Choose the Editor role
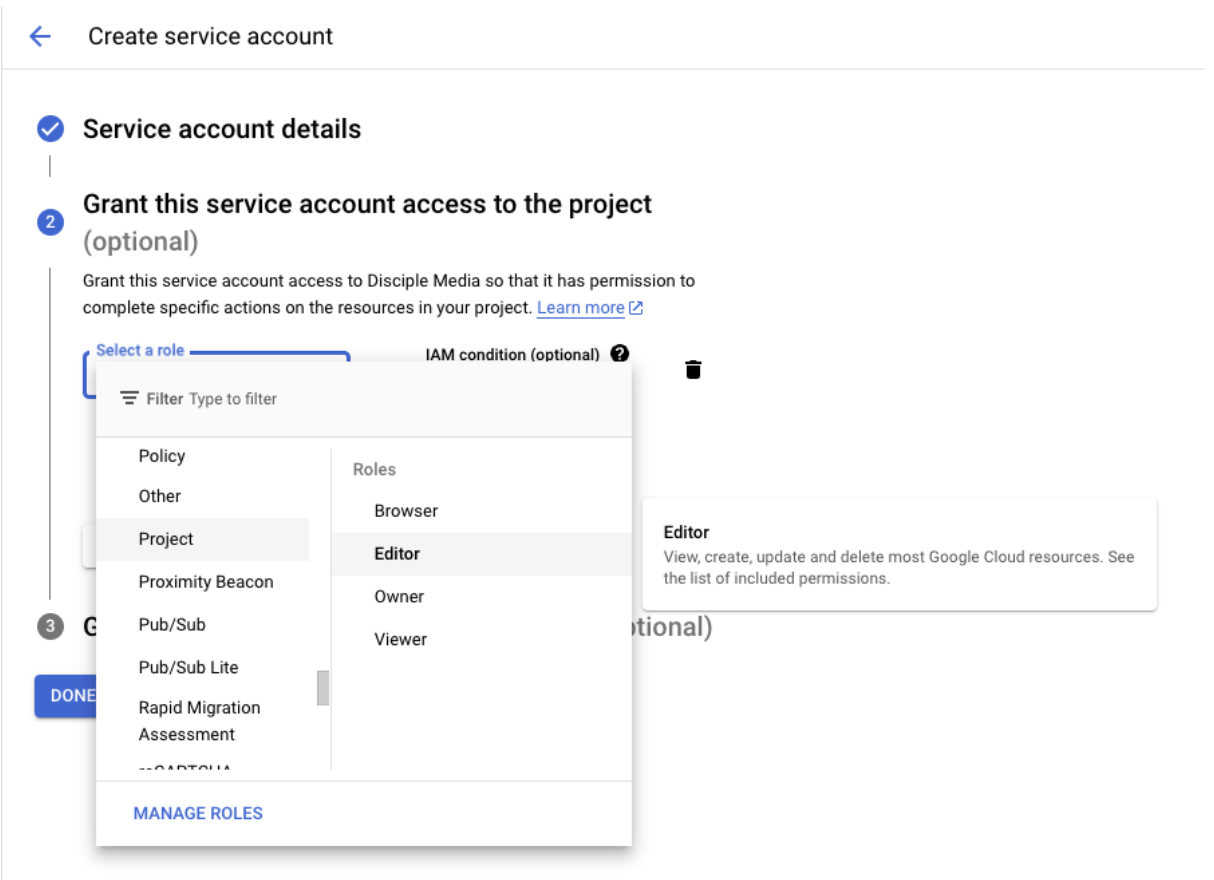The image size is (1214, 880). coord(397,554)
